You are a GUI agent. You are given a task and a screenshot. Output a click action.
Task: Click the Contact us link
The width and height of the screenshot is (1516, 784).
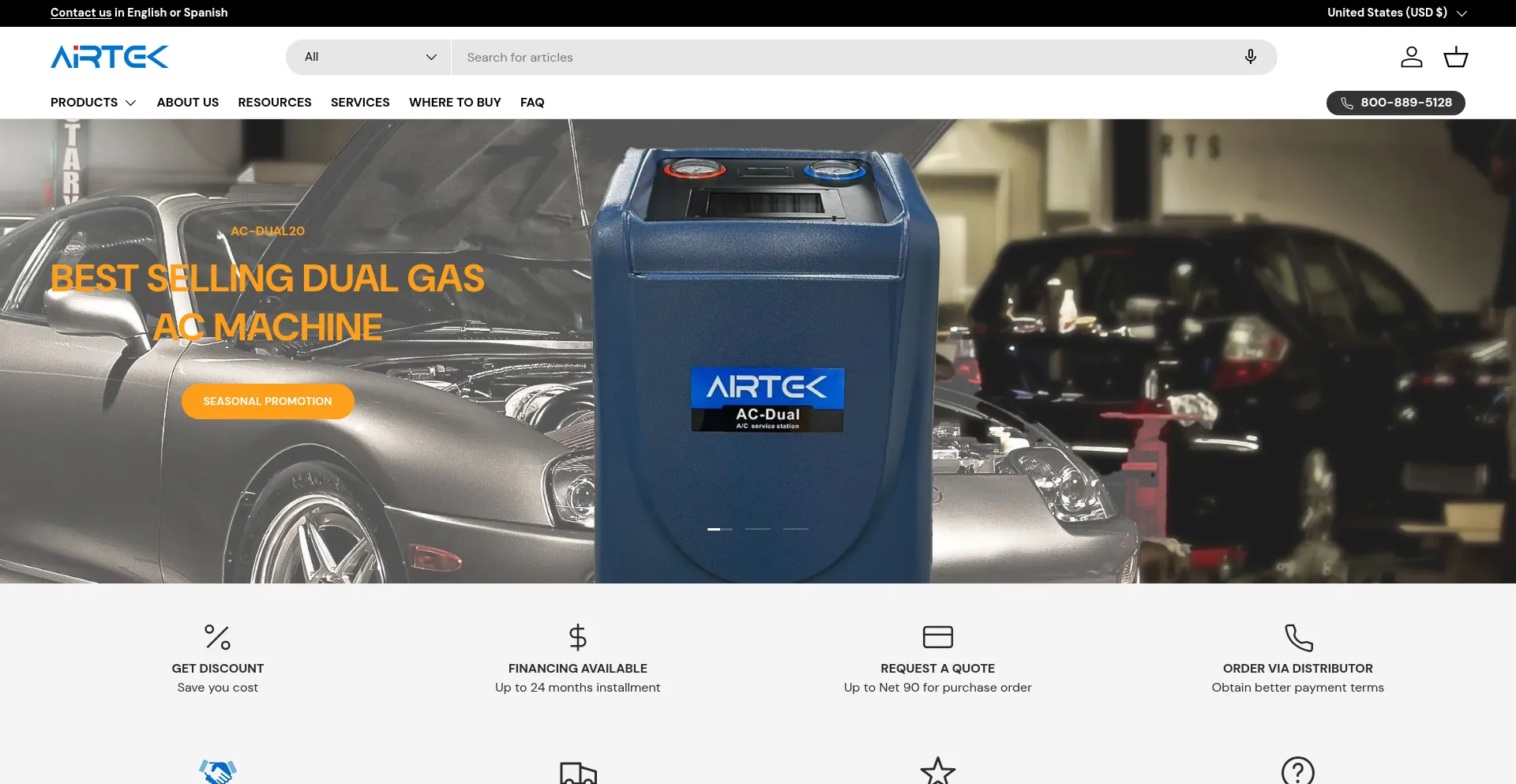pos(81,13)
